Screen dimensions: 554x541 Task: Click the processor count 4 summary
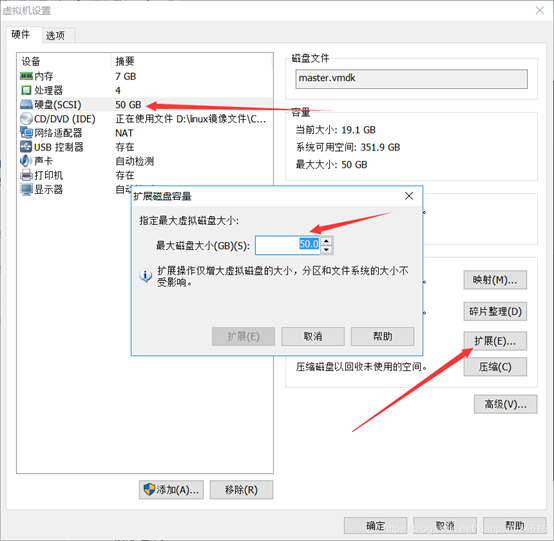point(118,90)
